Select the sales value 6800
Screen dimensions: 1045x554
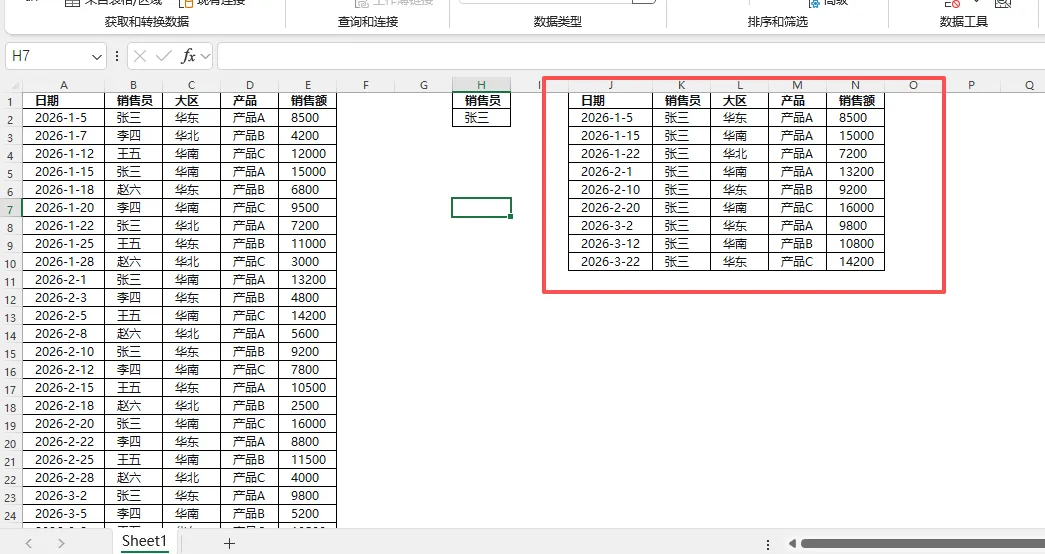coord(307,189)
